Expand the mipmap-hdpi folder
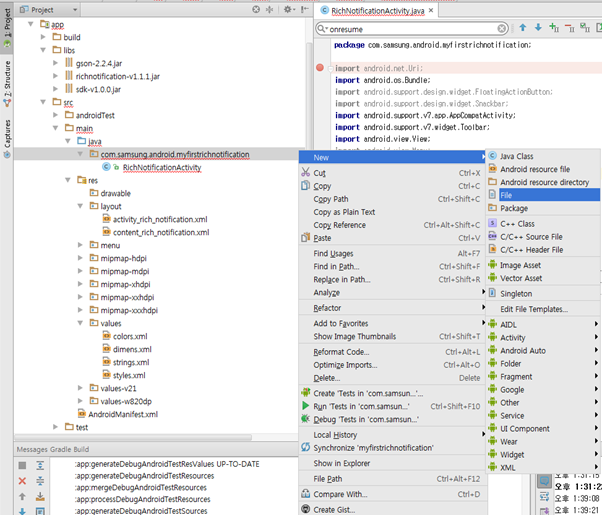 80,258
